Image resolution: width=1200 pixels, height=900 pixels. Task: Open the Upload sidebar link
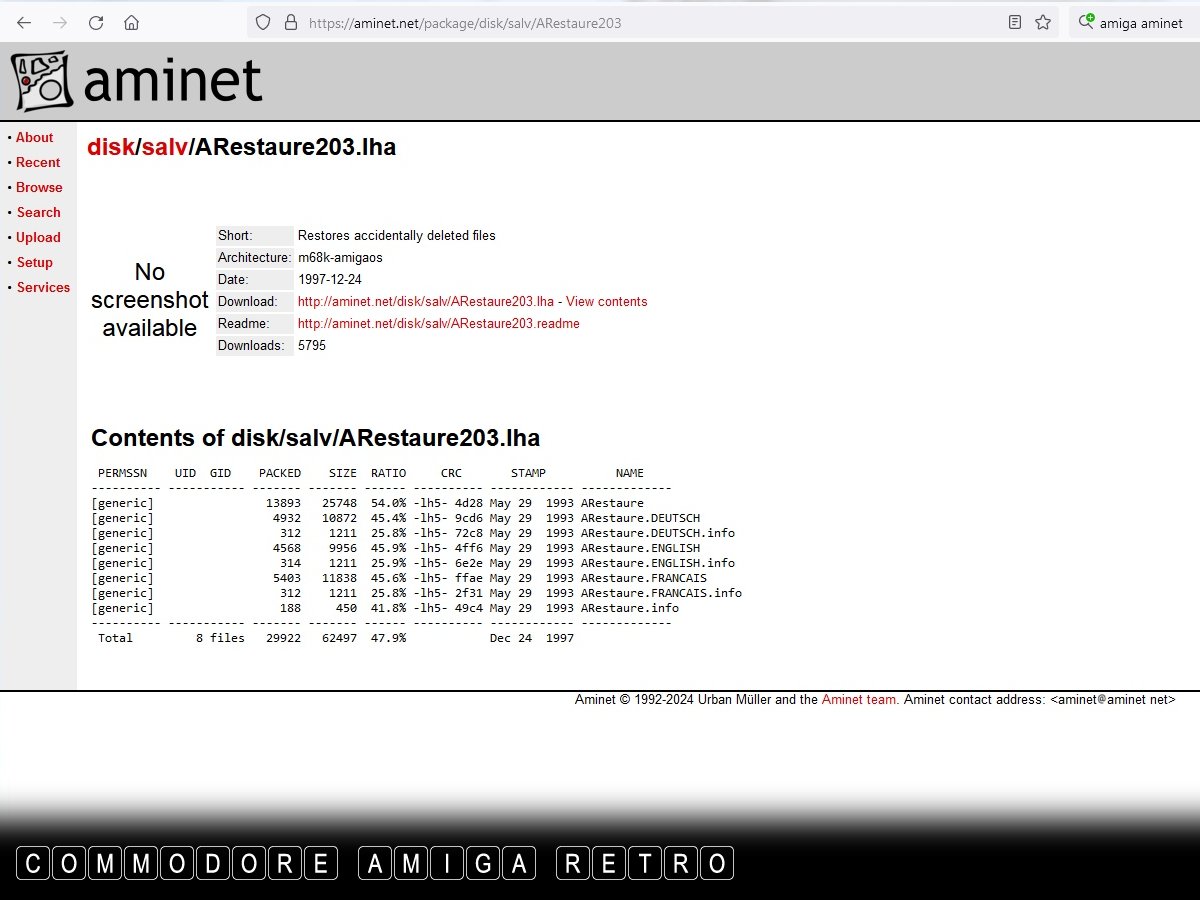click(x=38, y=238)
